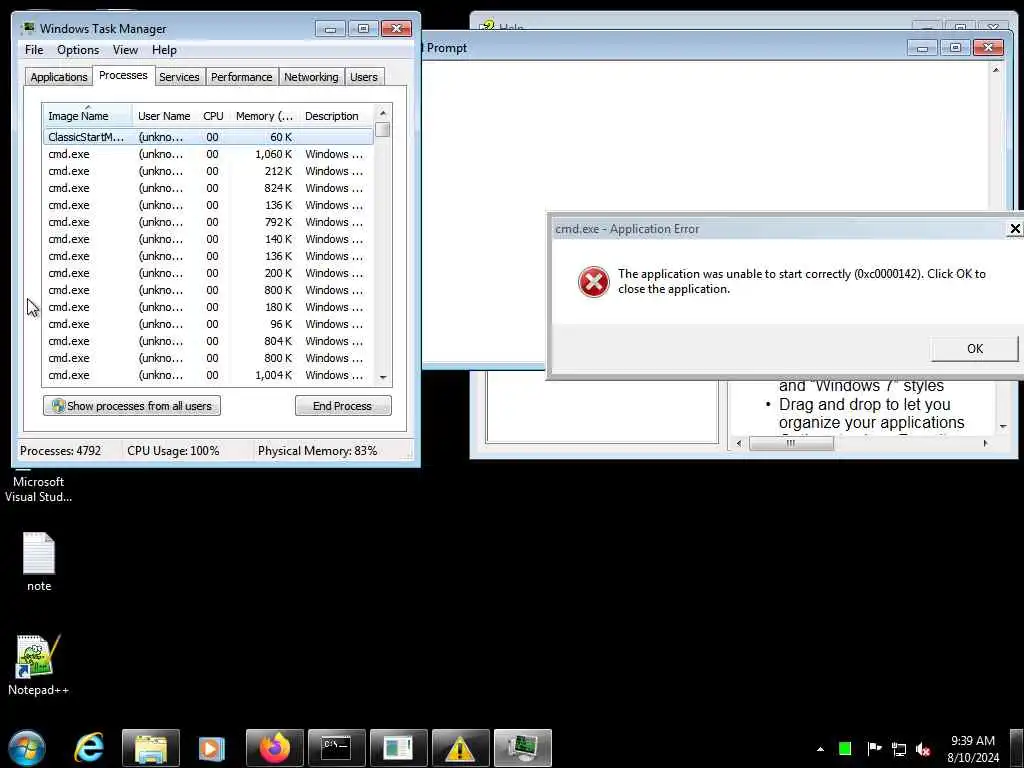Select the cmd.exe row using 212 K

(208, 171)
